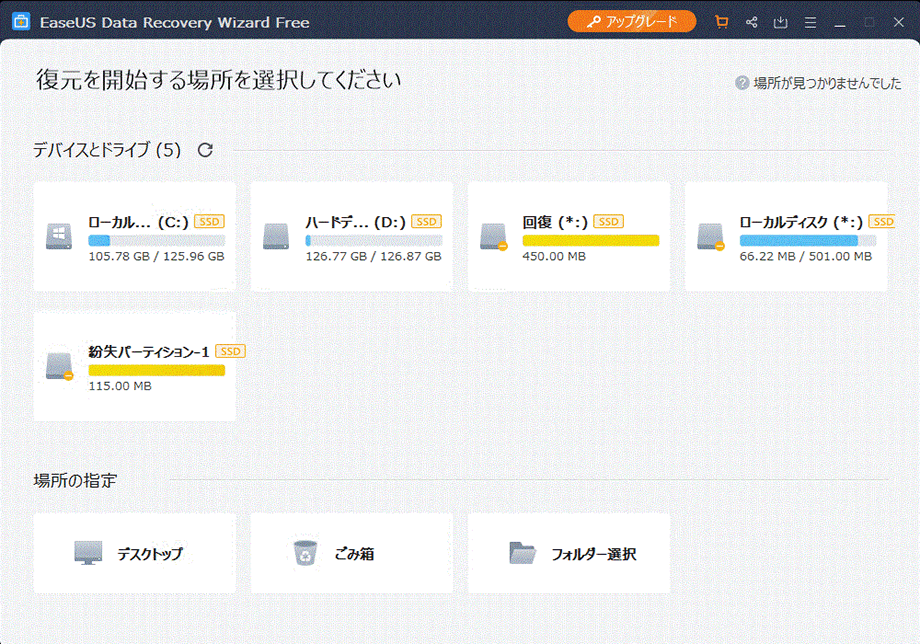Click the C: drive usage bar
Screen dimensions: 920x644
pyautogui.click(x=157, y=240)
